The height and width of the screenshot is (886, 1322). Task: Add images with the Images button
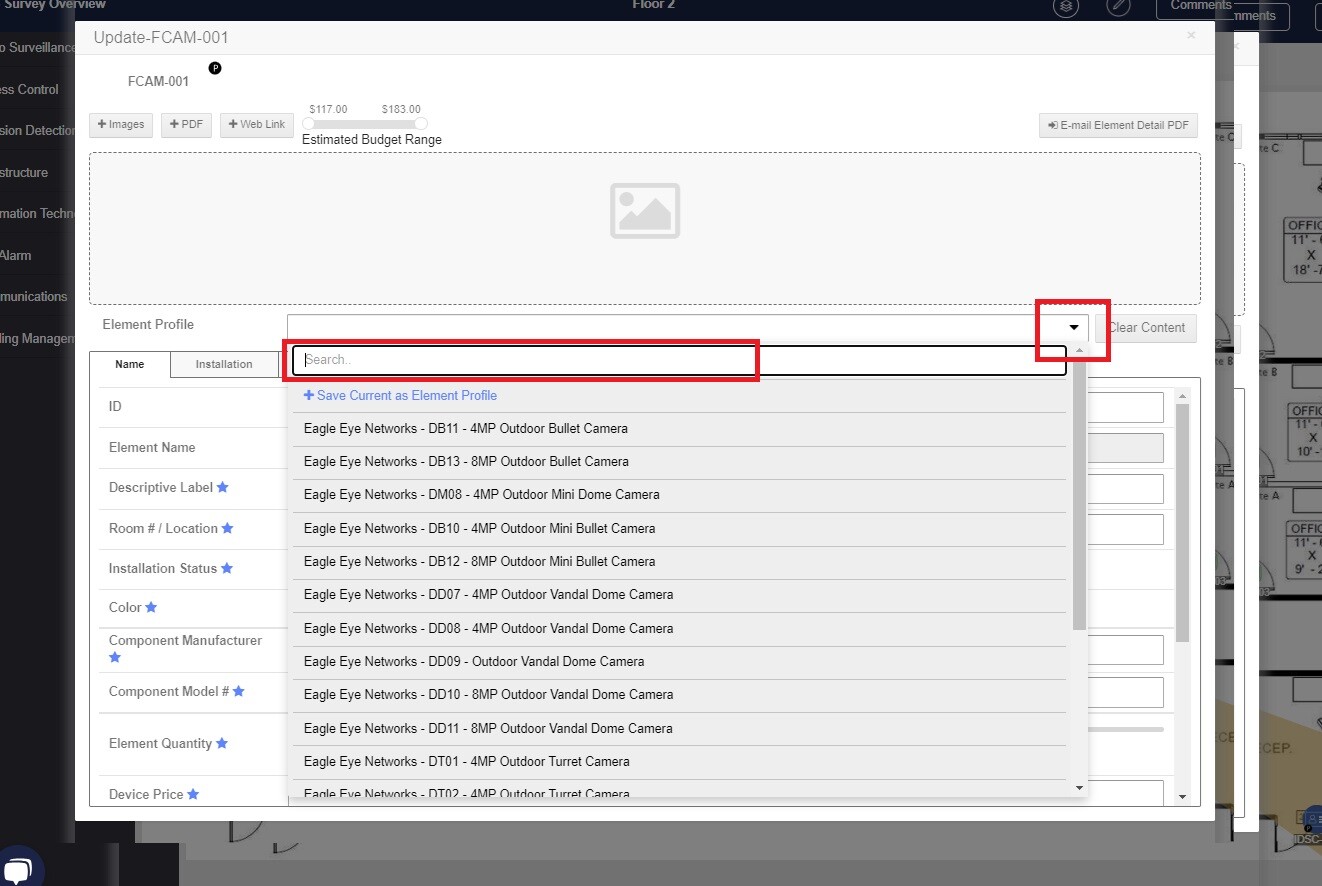click(121, 125)
